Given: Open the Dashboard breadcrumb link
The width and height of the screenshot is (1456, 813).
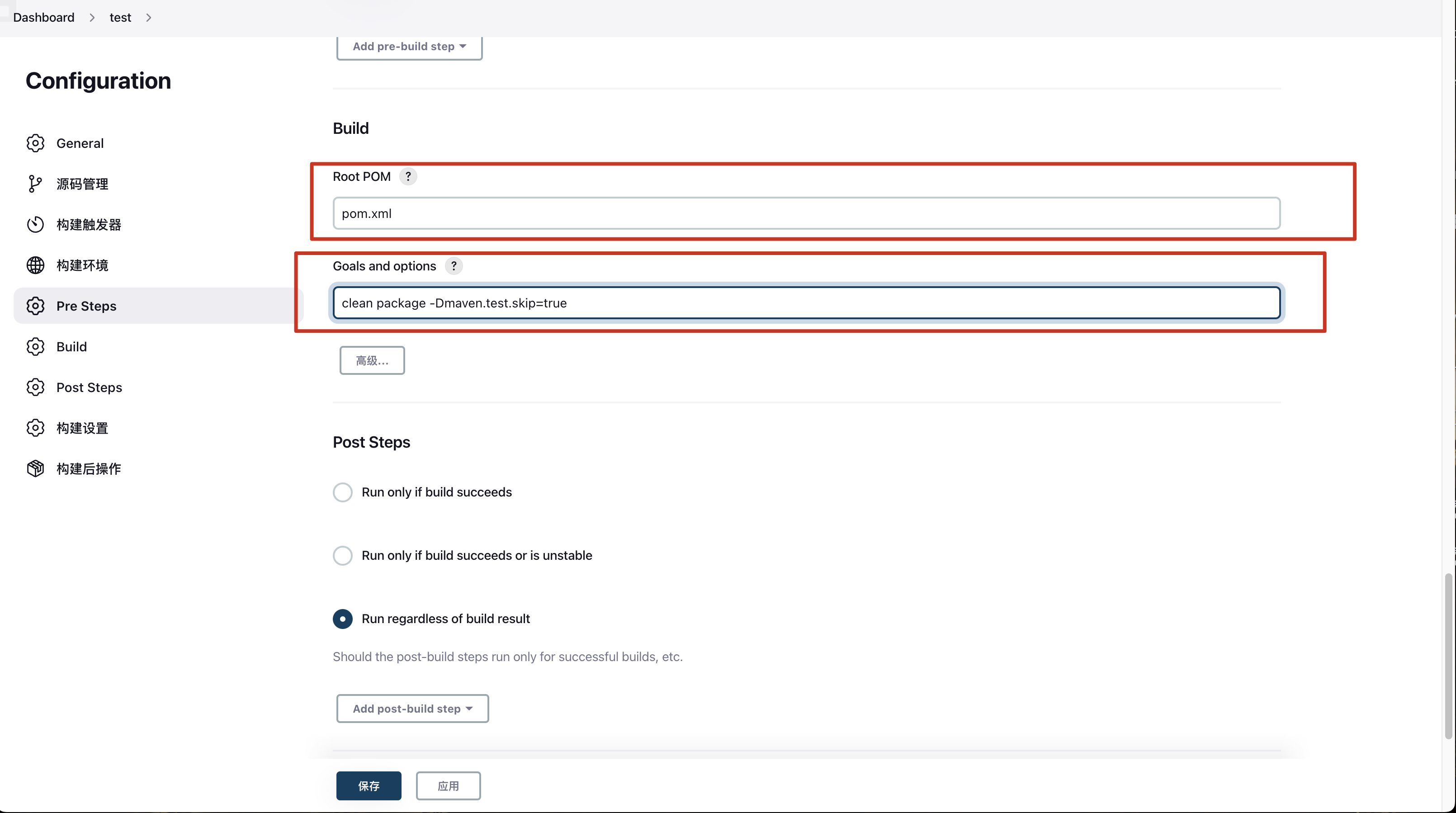Looking at the screenshot, I should coord(43,18).
